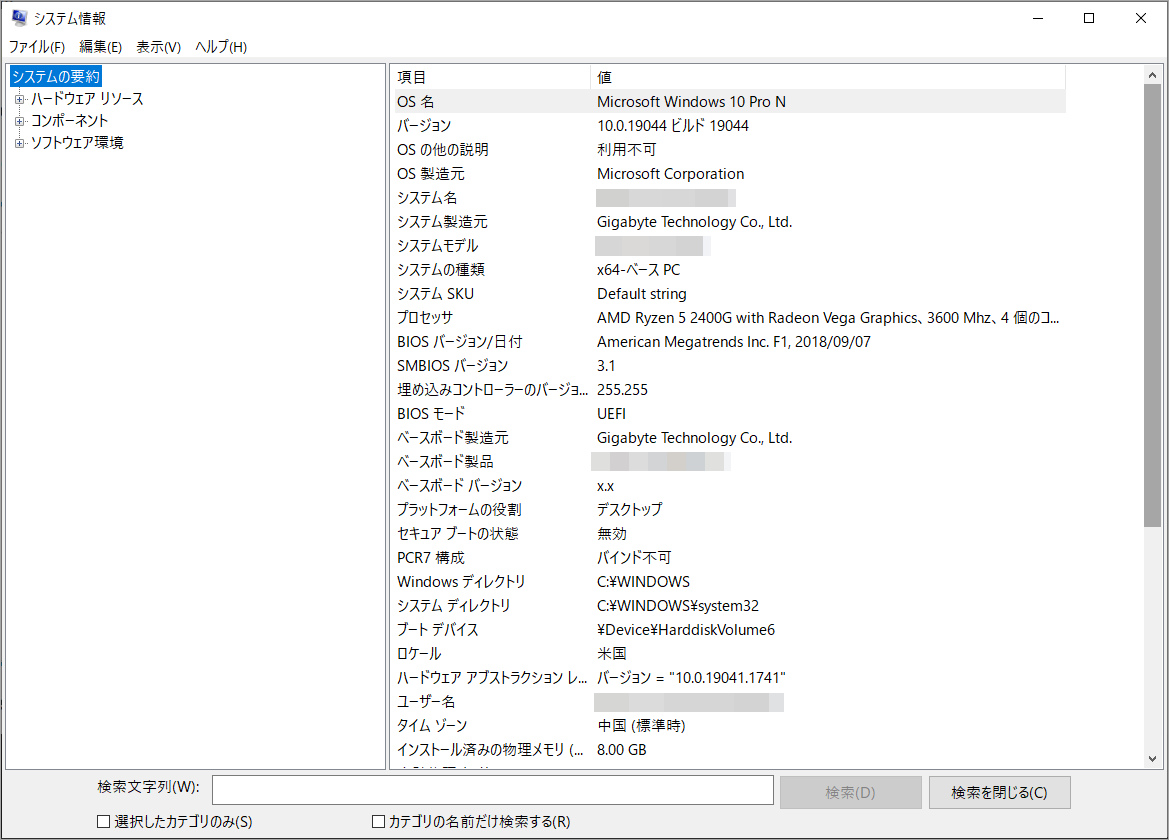Click the システム情報 title bar icon
The image size is (1169, 840).
click(19, 18)
